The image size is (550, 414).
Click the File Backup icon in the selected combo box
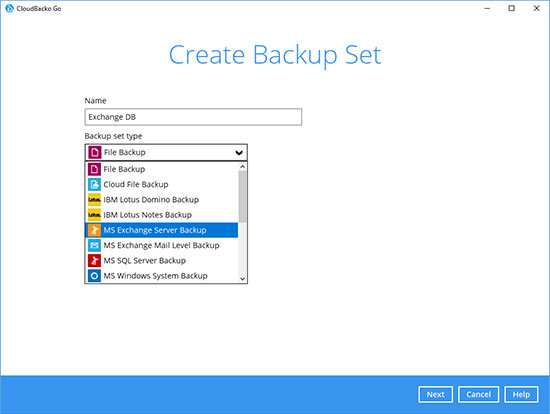click(94, 152)
